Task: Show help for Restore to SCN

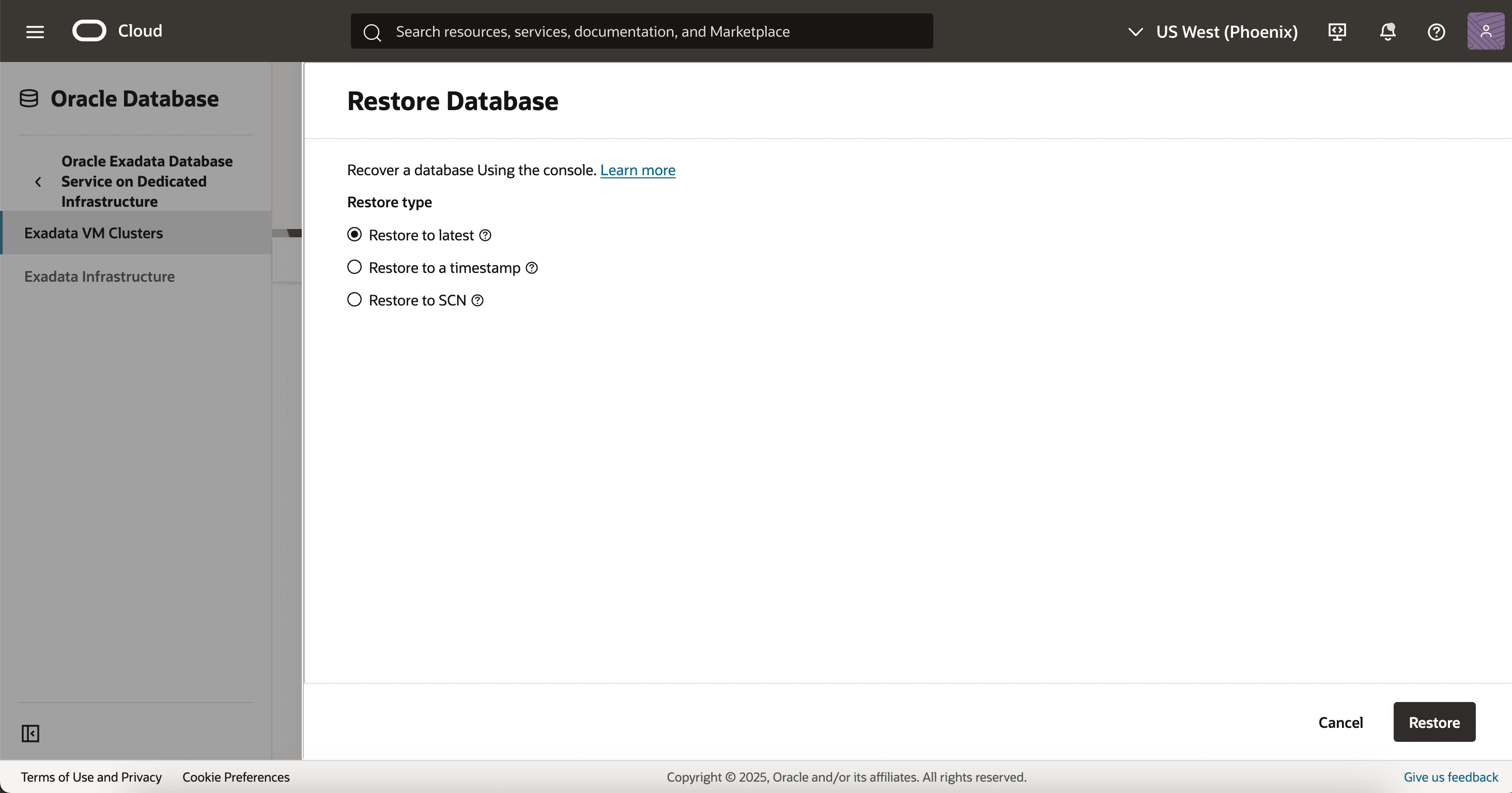Action: coord(478,300)
